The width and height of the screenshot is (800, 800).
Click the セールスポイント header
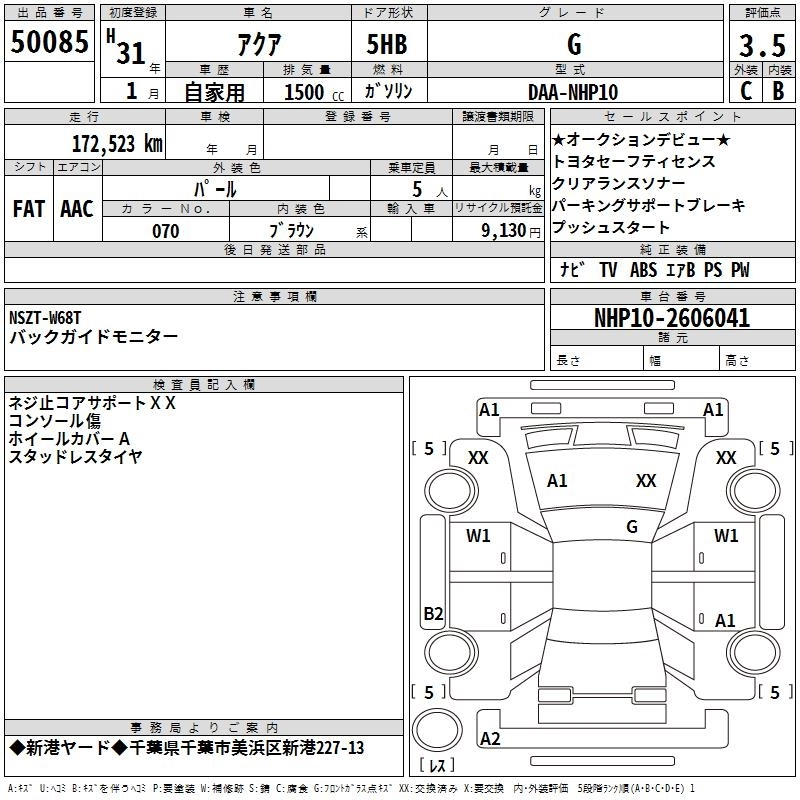[673, 116]
